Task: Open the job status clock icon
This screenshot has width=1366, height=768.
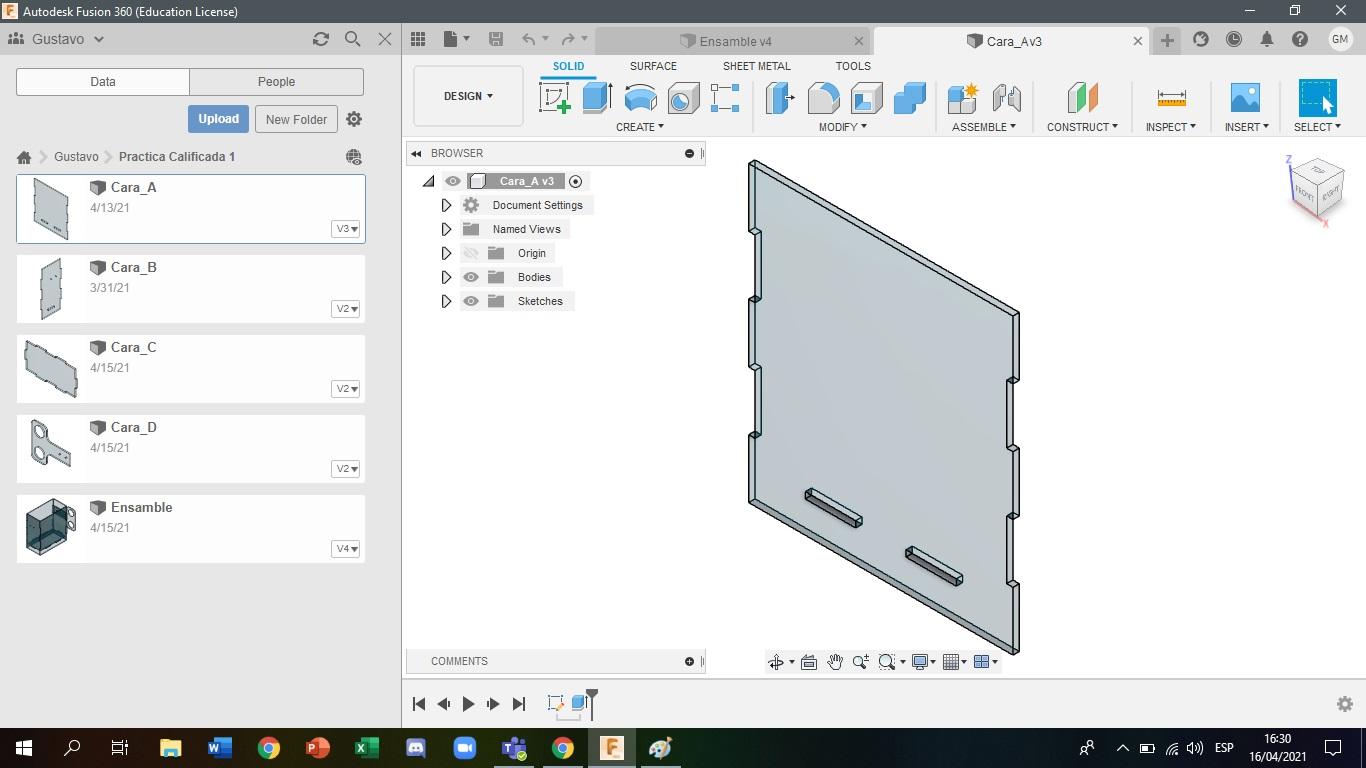Action: coord(1234,39)
